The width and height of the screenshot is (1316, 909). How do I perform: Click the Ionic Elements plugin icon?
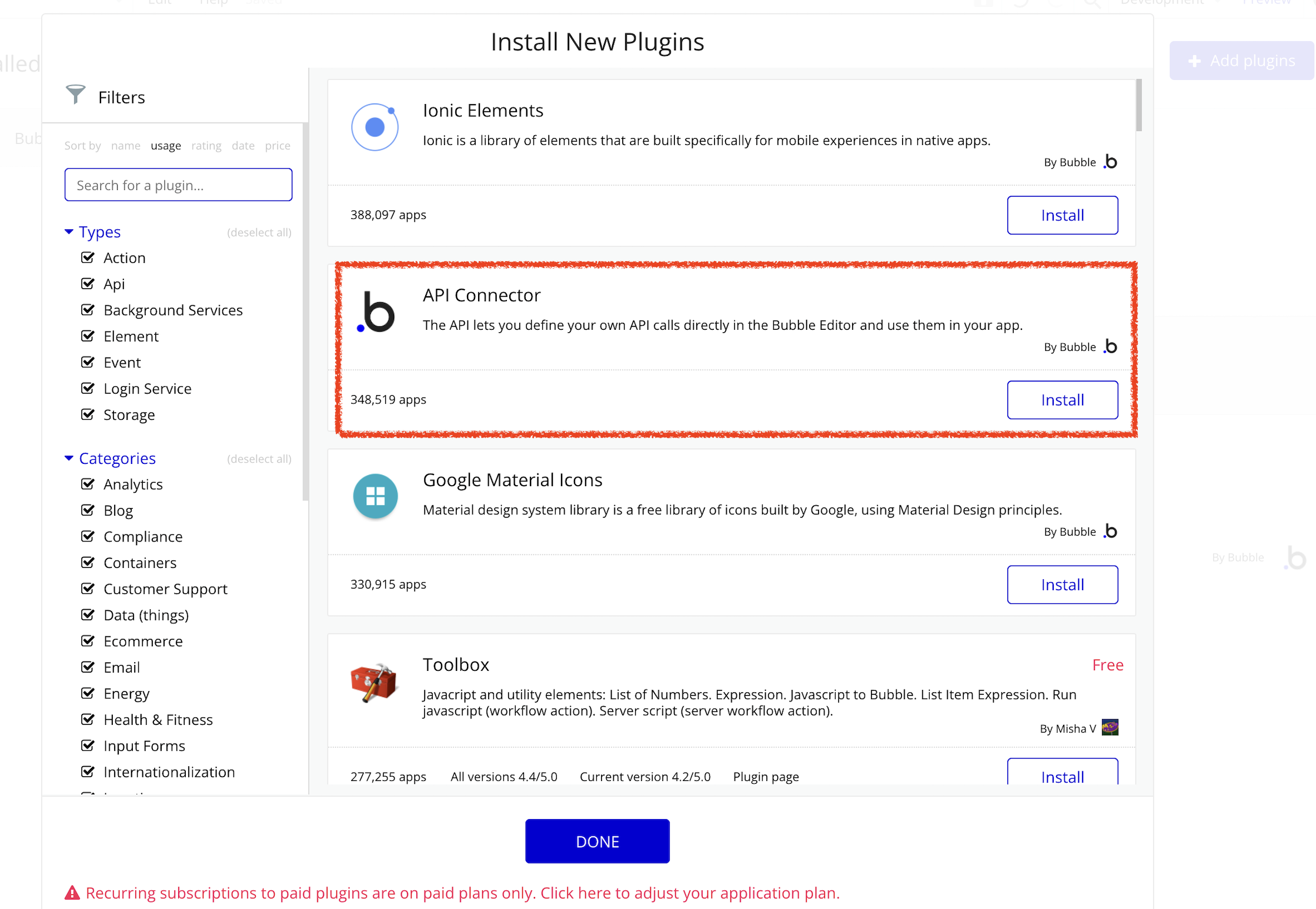click(x=375, y=127)
